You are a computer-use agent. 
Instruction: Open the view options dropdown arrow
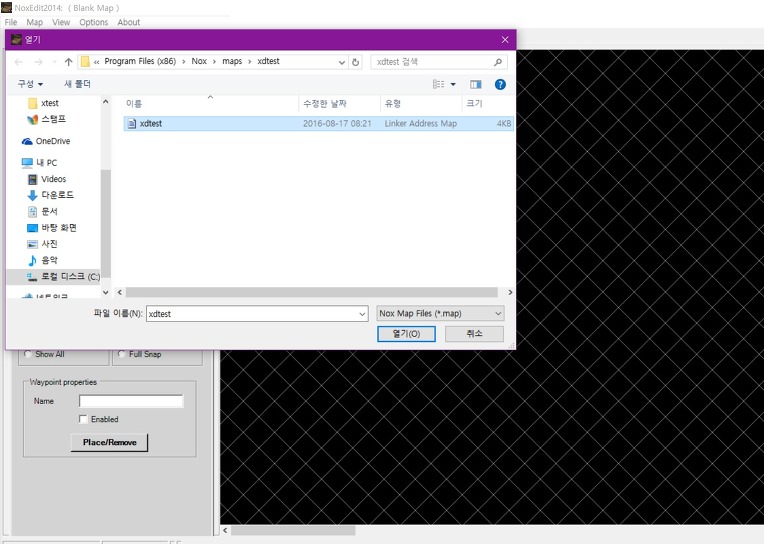[x=453, y=85]
